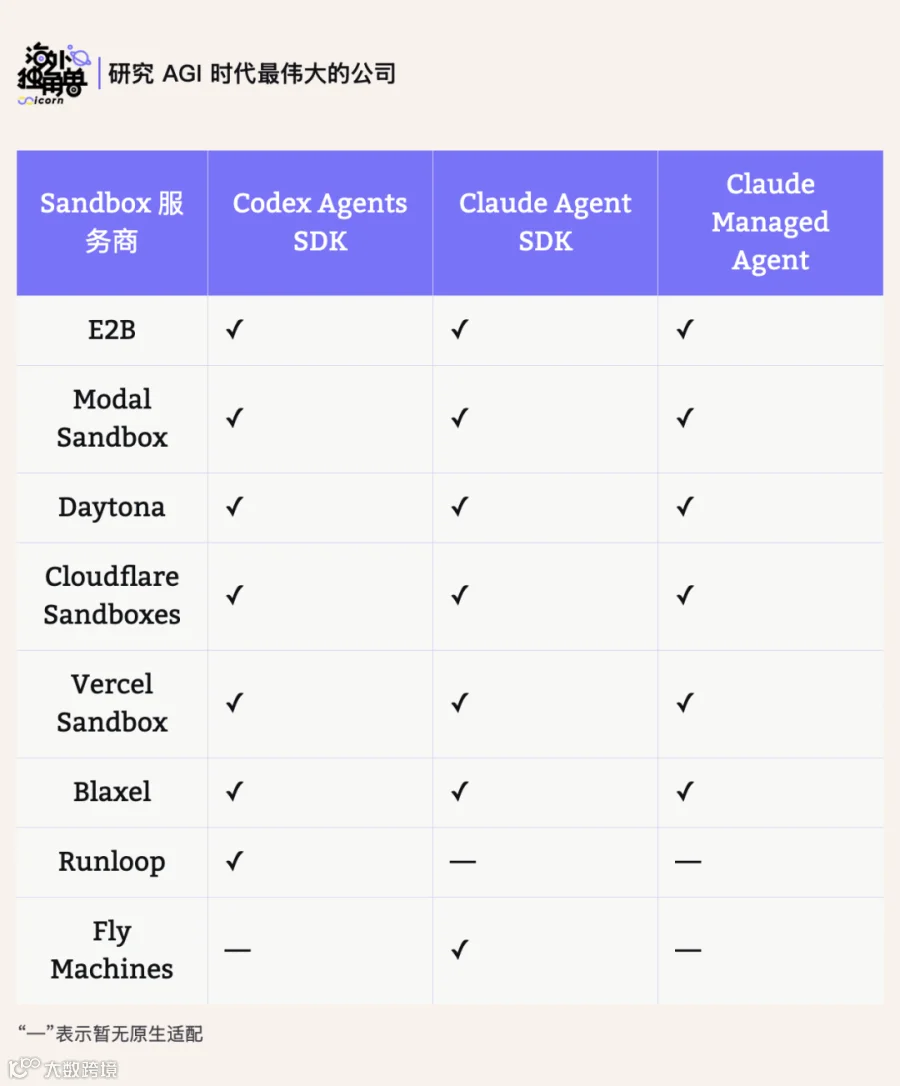Click the 海外独角兽 unicorn logo

click(53, 73)
